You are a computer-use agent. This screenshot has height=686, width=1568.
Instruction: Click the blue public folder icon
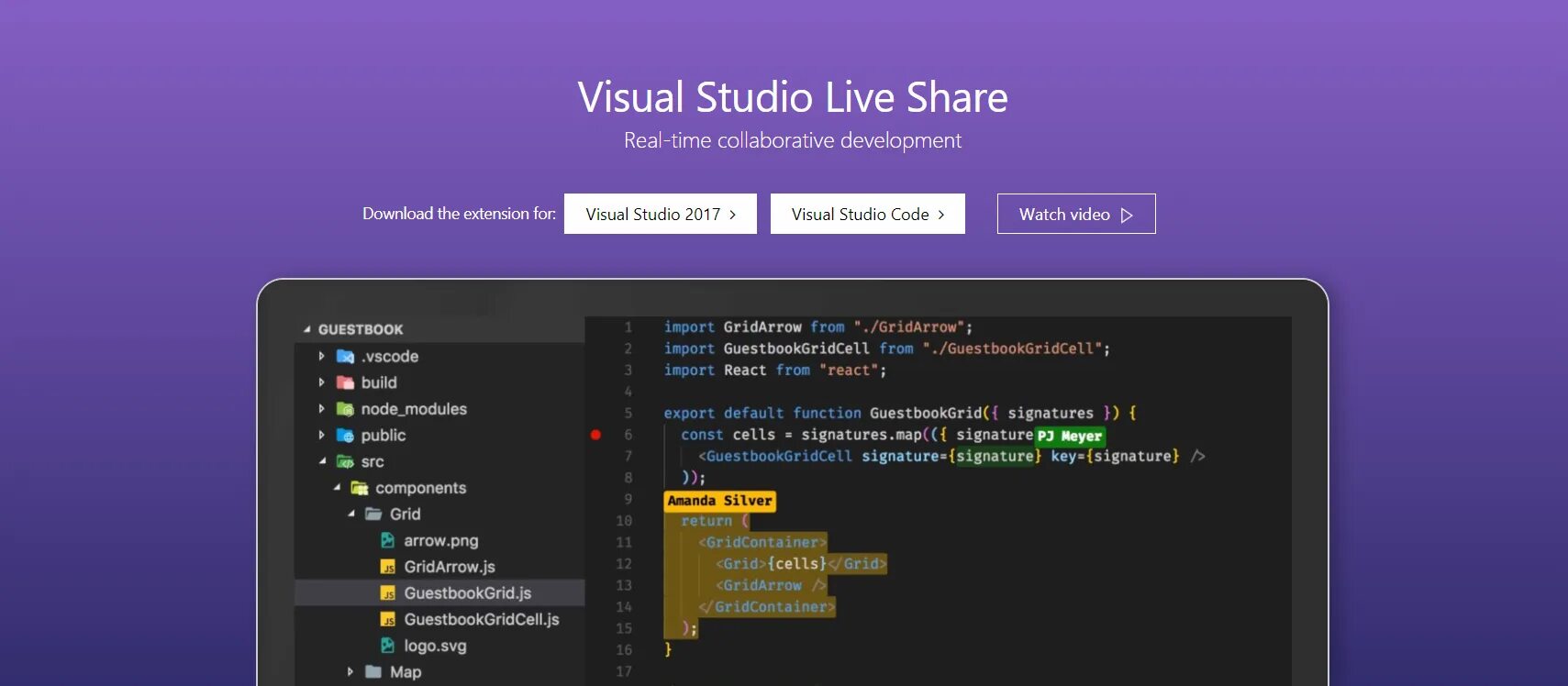click(x=345, y=436)
